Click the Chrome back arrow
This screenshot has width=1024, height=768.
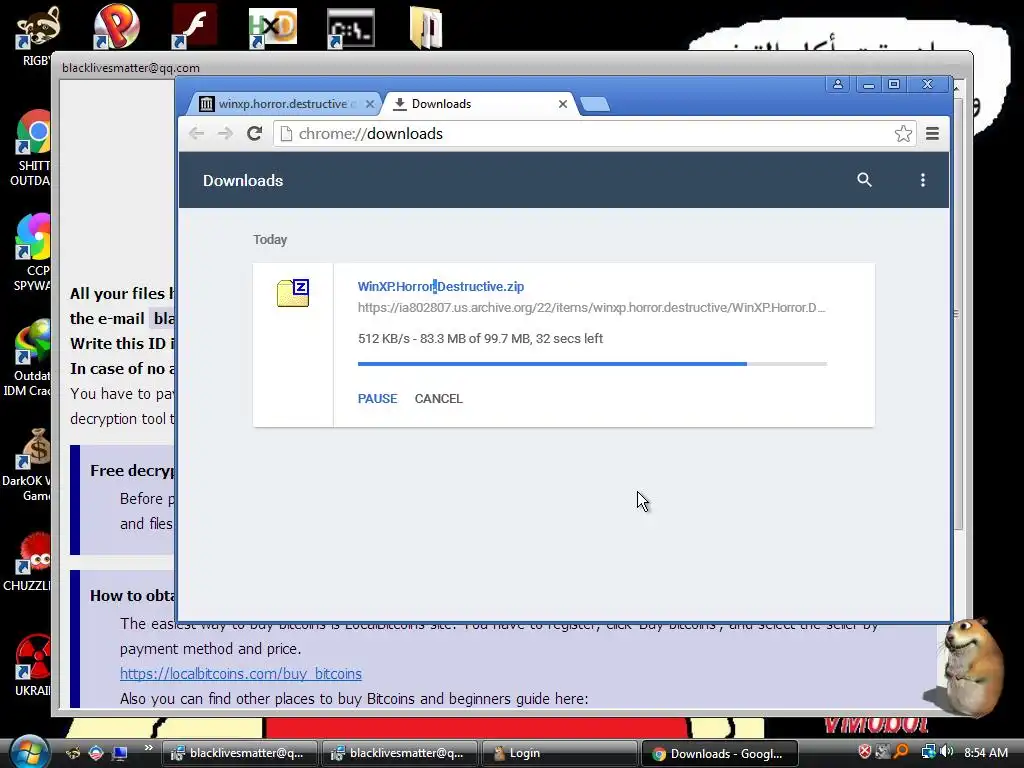click(196, 133)
